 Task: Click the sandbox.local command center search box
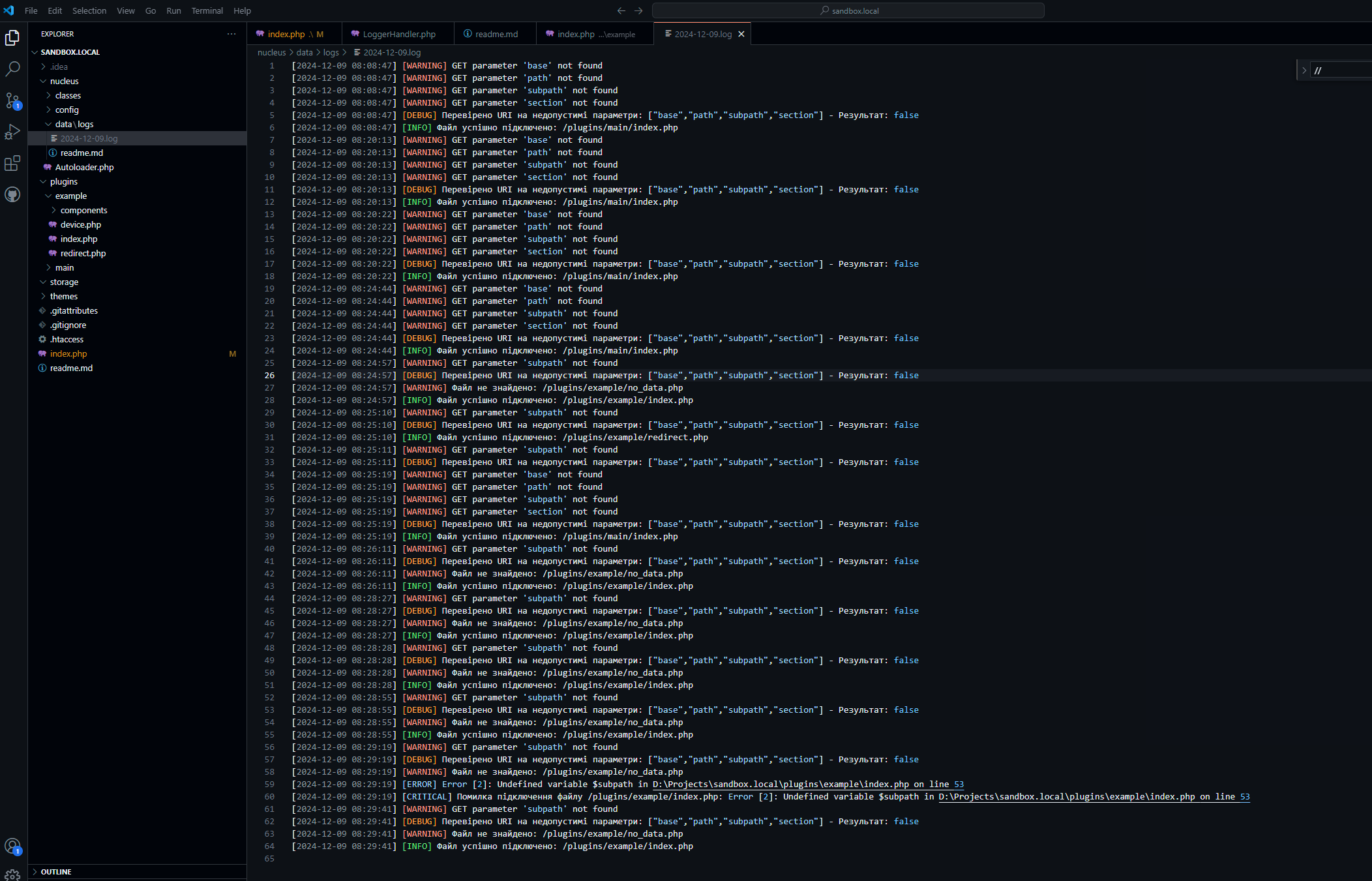click(848, 10)
